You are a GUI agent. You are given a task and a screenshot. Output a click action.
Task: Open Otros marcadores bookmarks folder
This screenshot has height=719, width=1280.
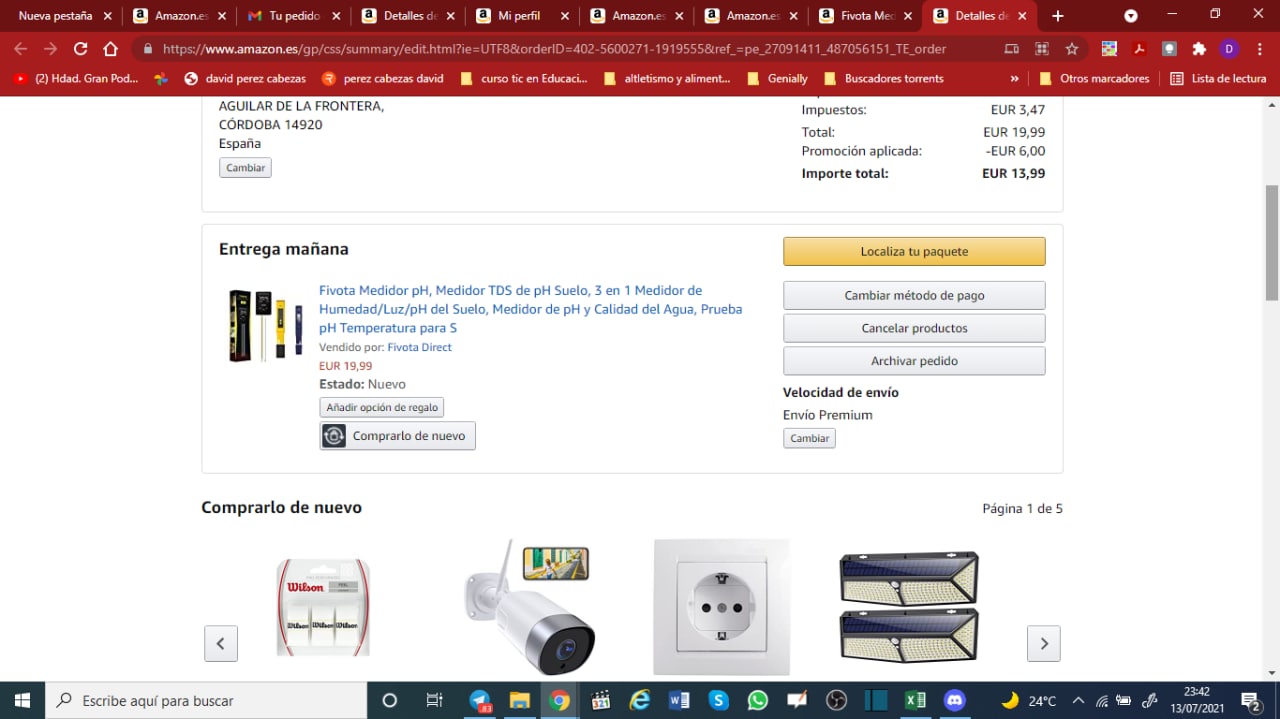click(x=1094, y=78)
